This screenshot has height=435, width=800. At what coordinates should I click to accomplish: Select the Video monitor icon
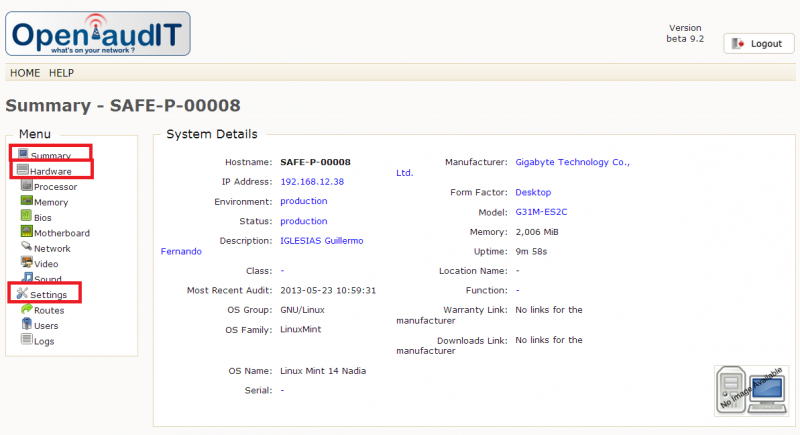[x=26, y=263]
